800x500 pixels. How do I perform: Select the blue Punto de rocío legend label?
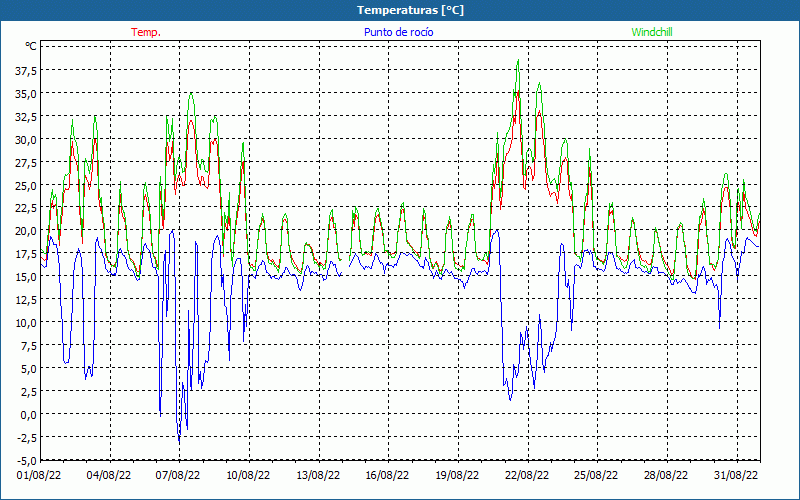coord(398,32)
